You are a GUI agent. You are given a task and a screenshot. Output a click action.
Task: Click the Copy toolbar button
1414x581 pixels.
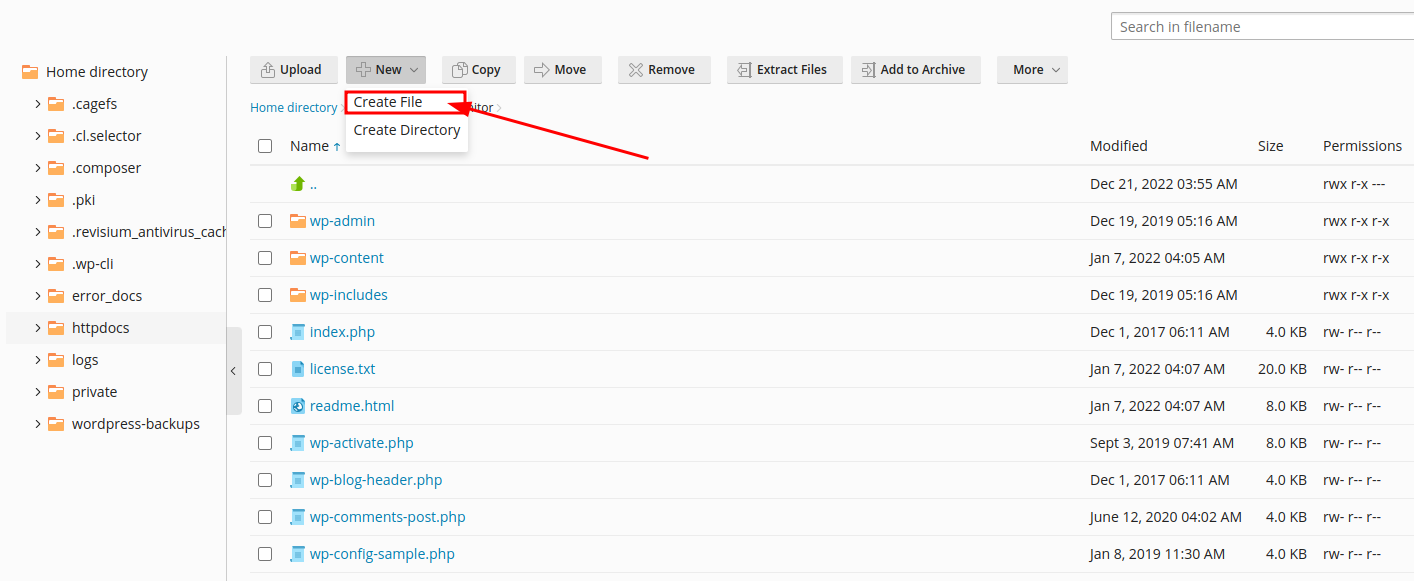tap(478, 70)
